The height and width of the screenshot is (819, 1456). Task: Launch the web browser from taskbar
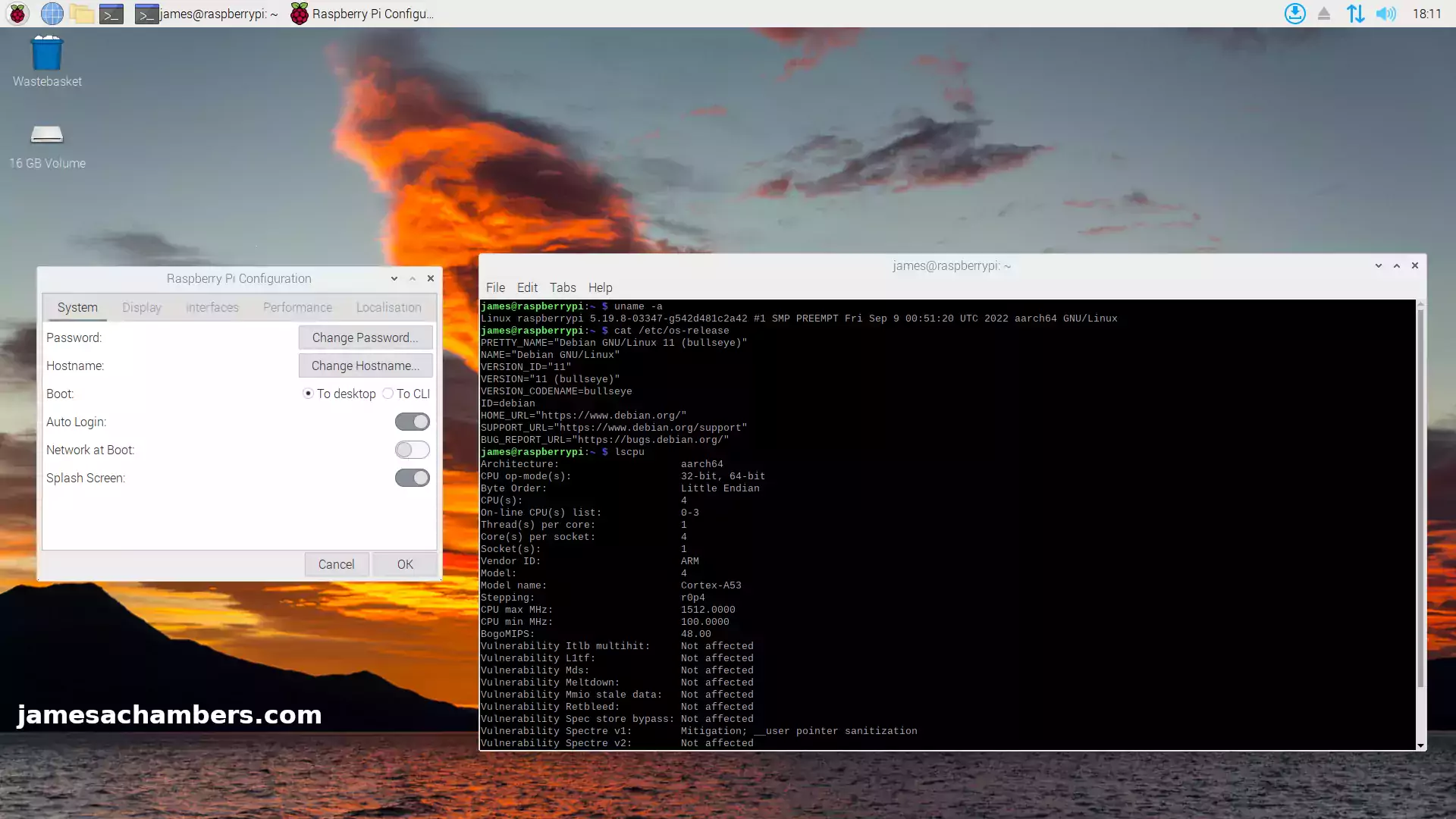pyautogui.click(x=52, y=14)
